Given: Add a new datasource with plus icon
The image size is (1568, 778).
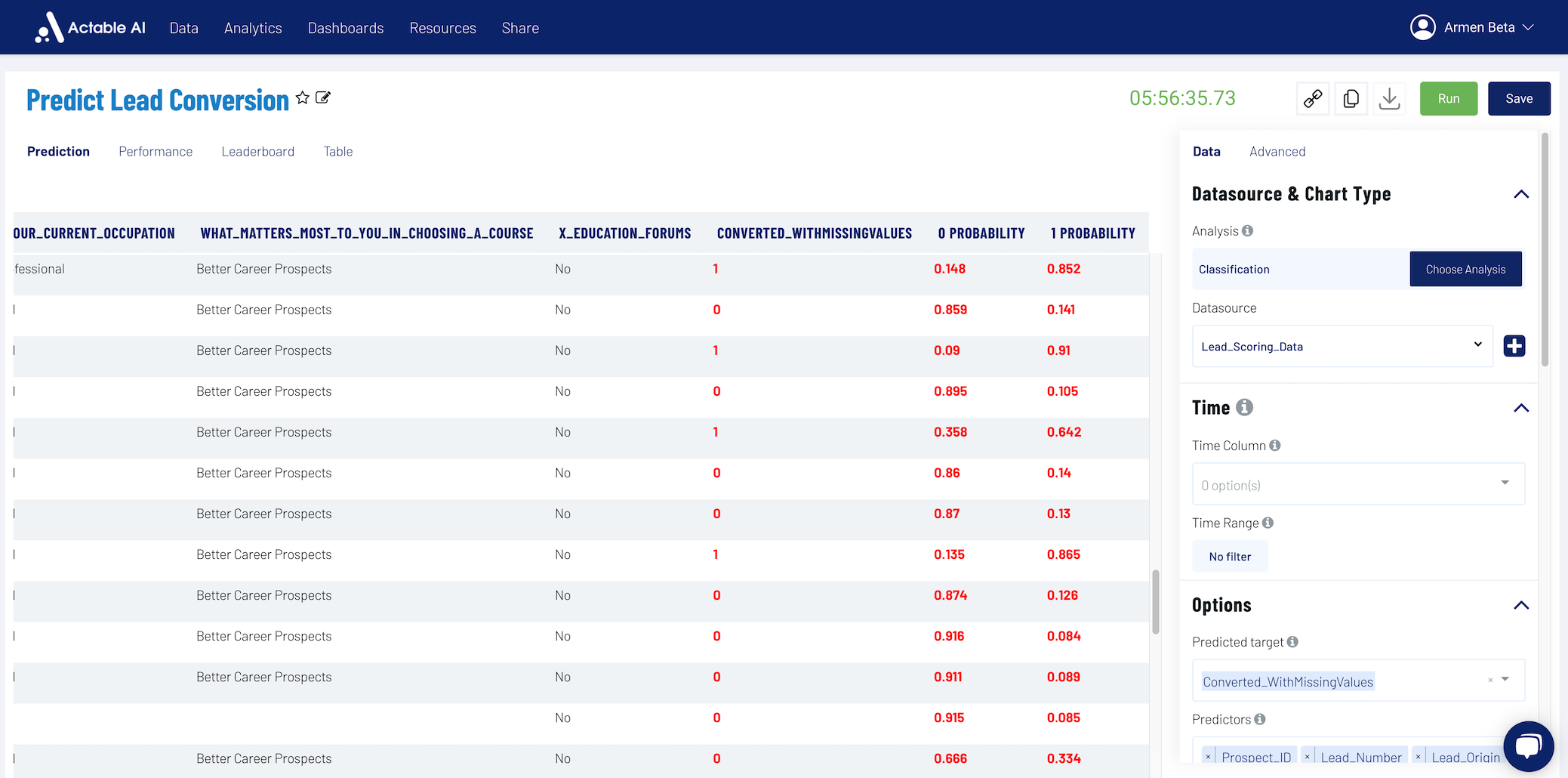Looking at the screenshot, I should (x=1514, y=346).
